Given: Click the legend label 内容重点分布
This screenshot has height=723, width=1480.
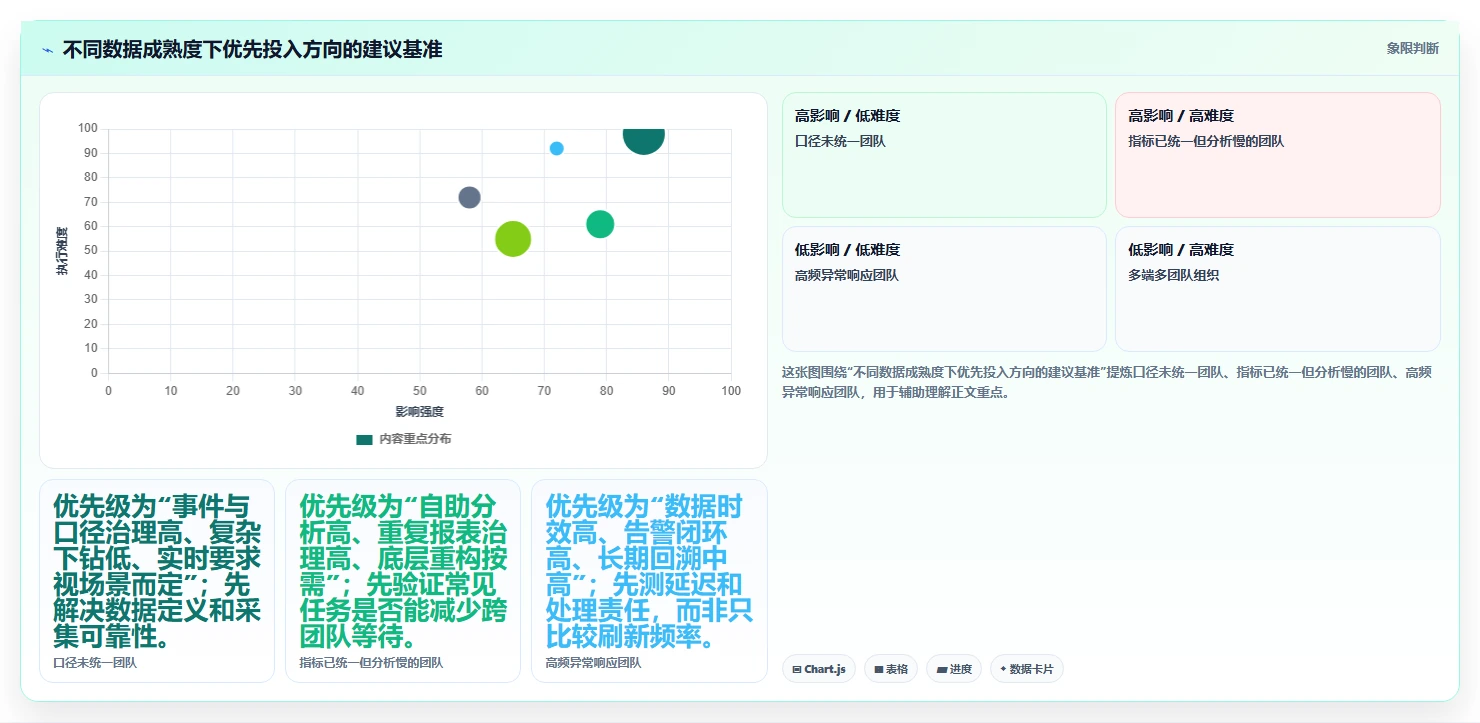Looking at the screenshot, I should [x=415, y=439].
